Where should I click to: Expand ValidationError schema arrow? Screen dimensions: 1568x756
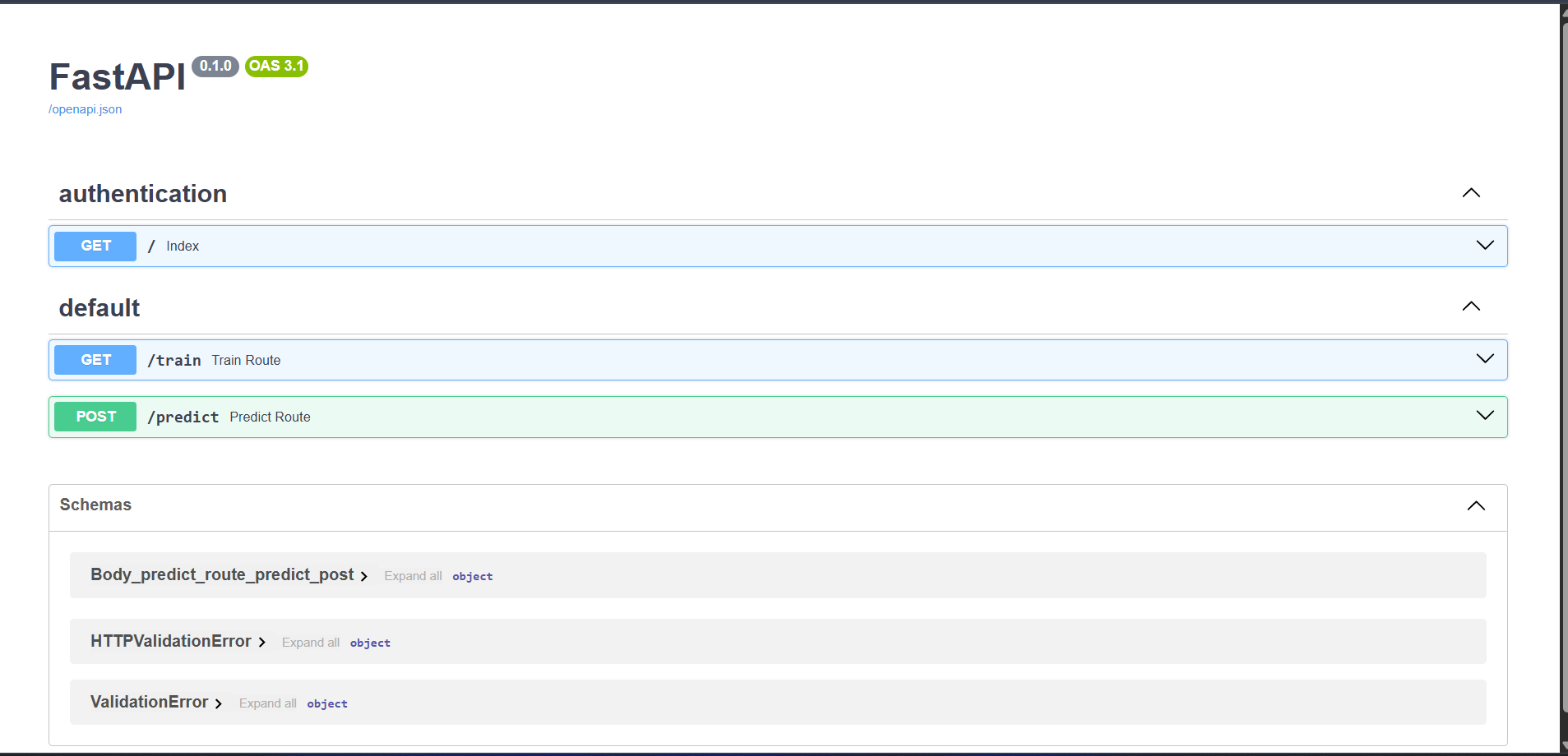click(219, 703)
